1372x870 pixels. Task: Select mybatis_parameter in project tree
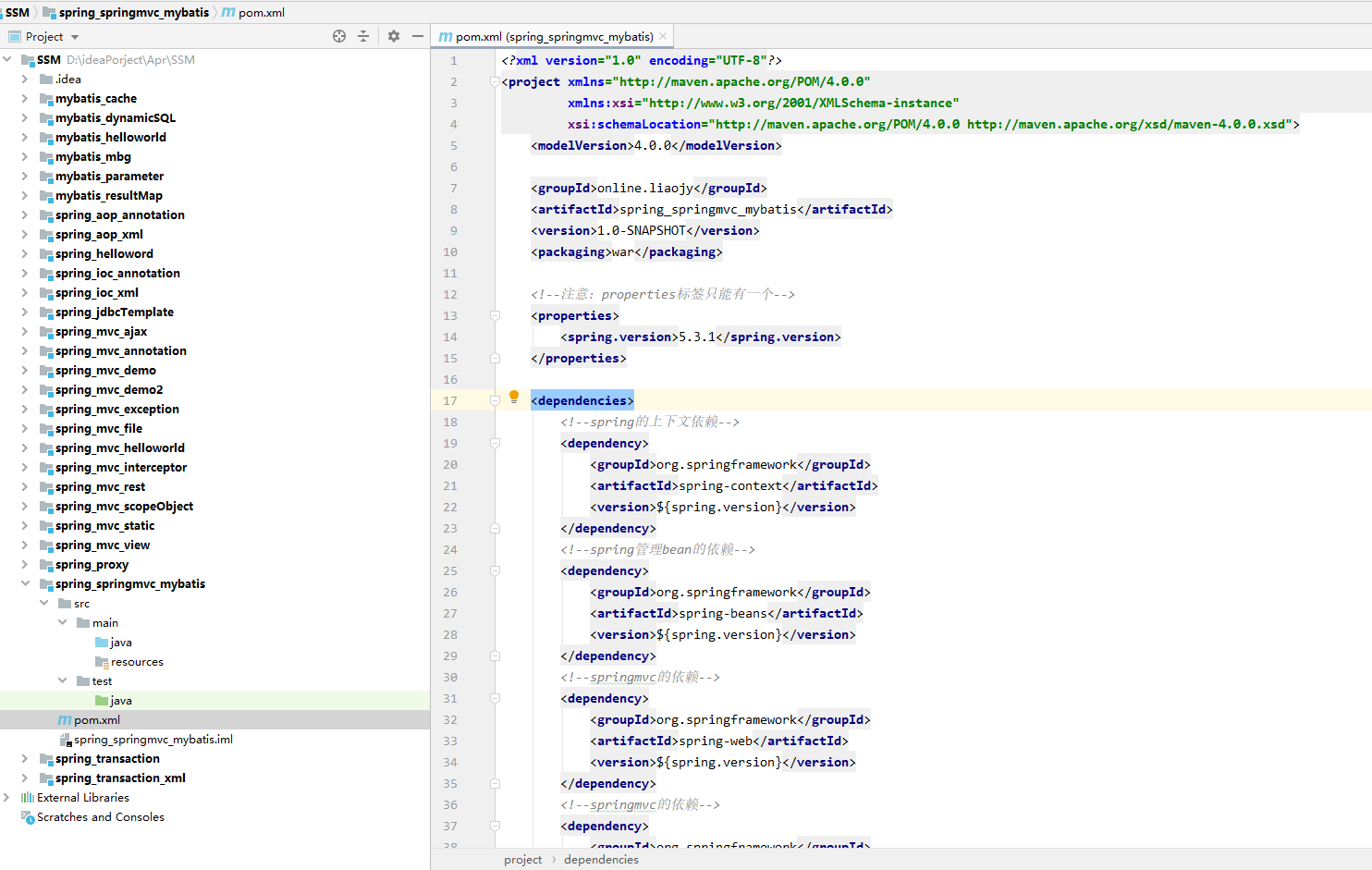[109, 176]
